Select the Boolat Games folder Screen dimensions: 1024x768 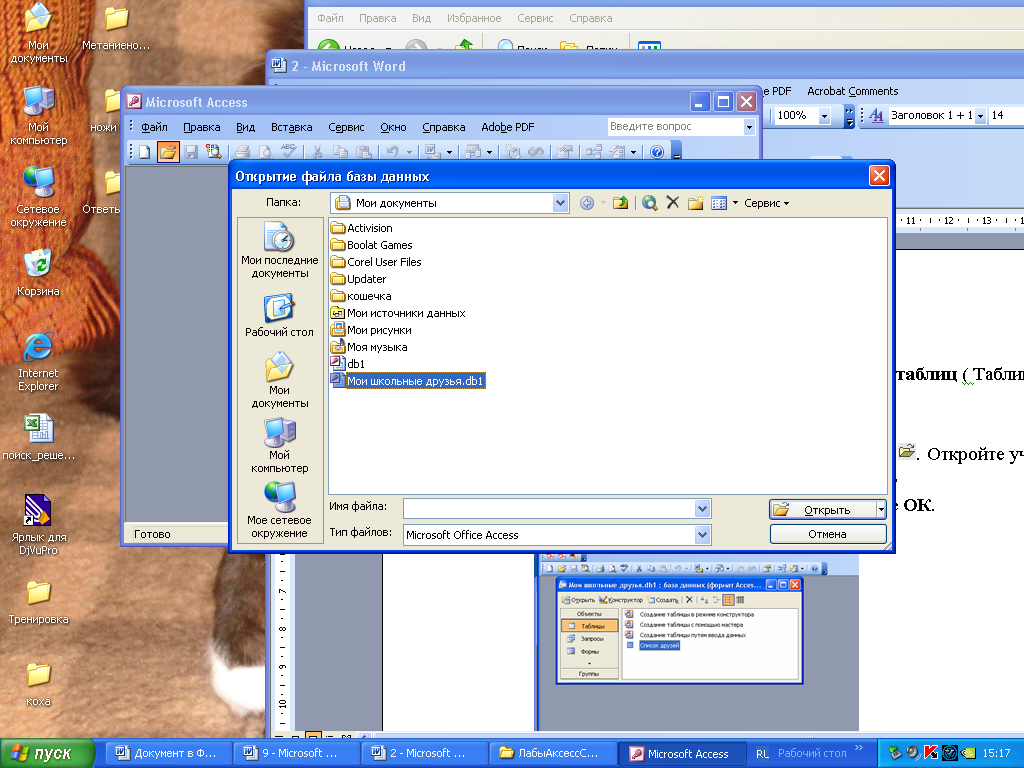pyautogui.click(x=371, y=245)
